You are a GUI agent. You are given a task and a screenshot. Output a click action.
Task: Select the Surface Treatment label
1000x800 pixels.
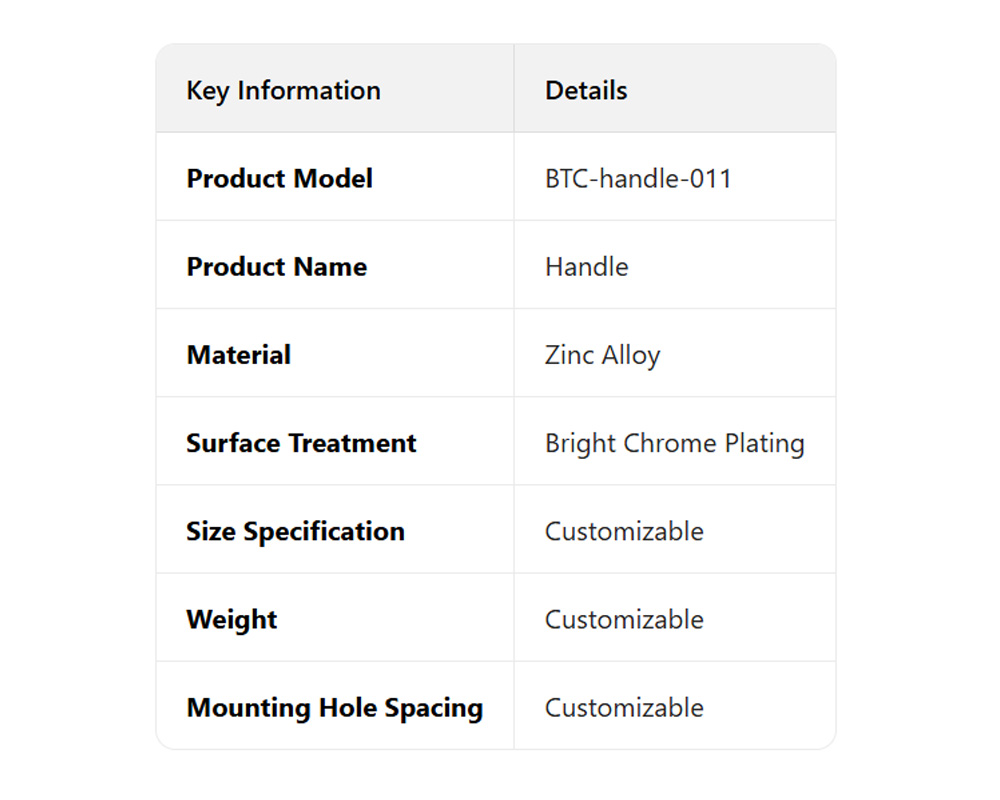pyautogui.click(x=301, y=443)
